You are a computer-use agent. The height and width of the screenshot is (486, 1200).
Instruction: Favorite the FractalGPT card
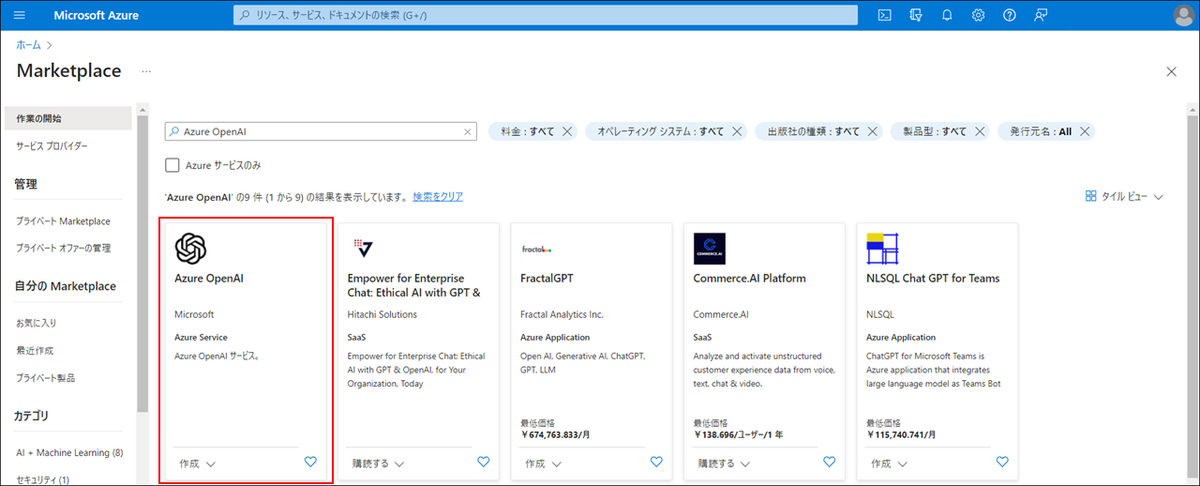click(x=656, y=462)
